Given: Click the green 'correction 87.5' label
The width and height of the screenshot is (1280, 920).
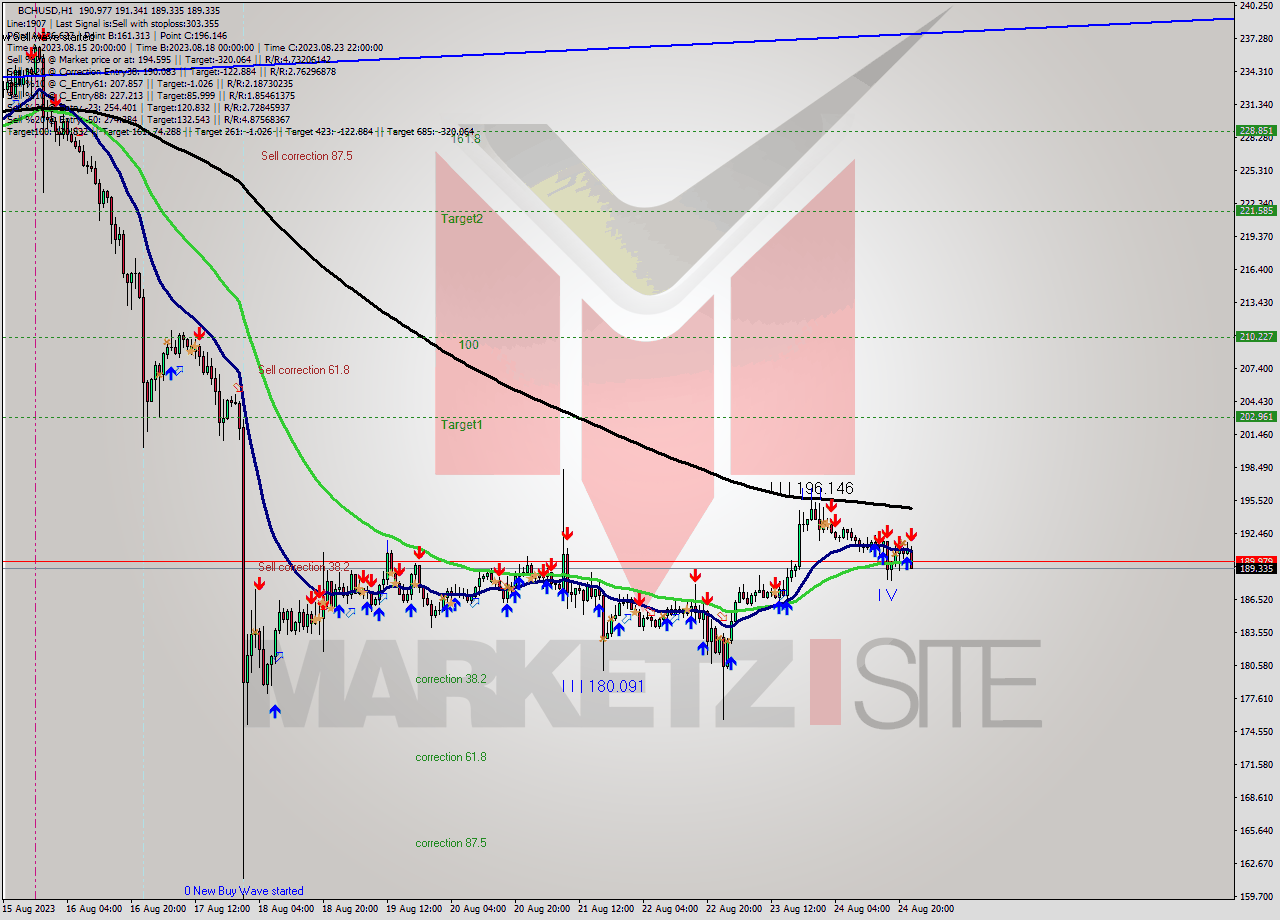Looking at the screenshot, I should [451, 843].
